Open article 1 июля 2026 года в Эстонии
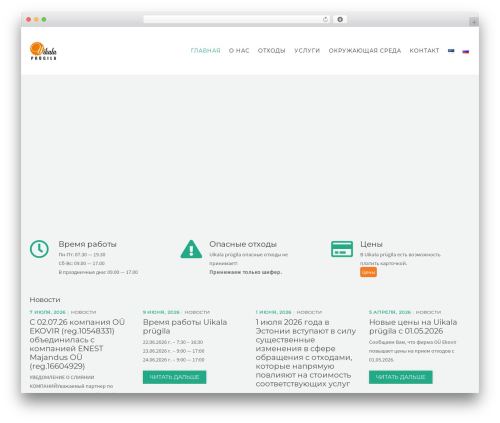Viewport: 500px width, 423px height. pyautogui.click(x=306, y=353)
